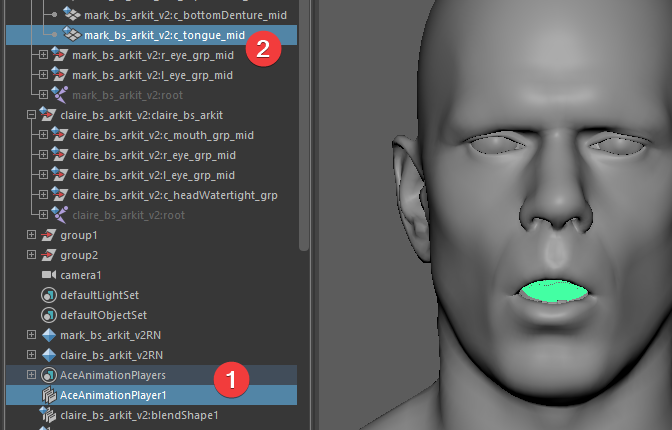Click mesh icon of c_tongue_mid
The width and height of the screenshot is (672, 430).
(72, 34)
